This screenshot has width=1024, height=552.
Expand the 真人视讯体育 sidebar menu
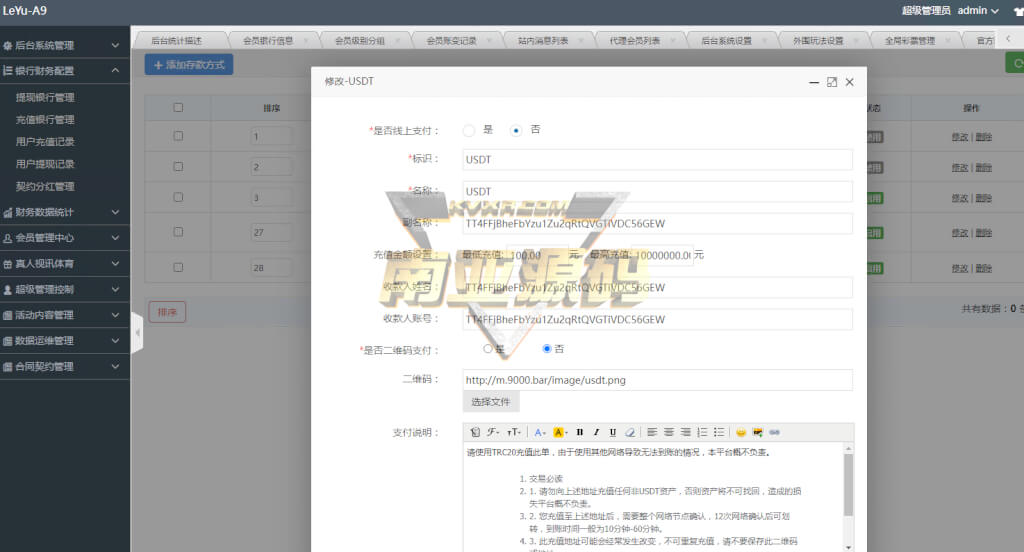pos(65,264)
